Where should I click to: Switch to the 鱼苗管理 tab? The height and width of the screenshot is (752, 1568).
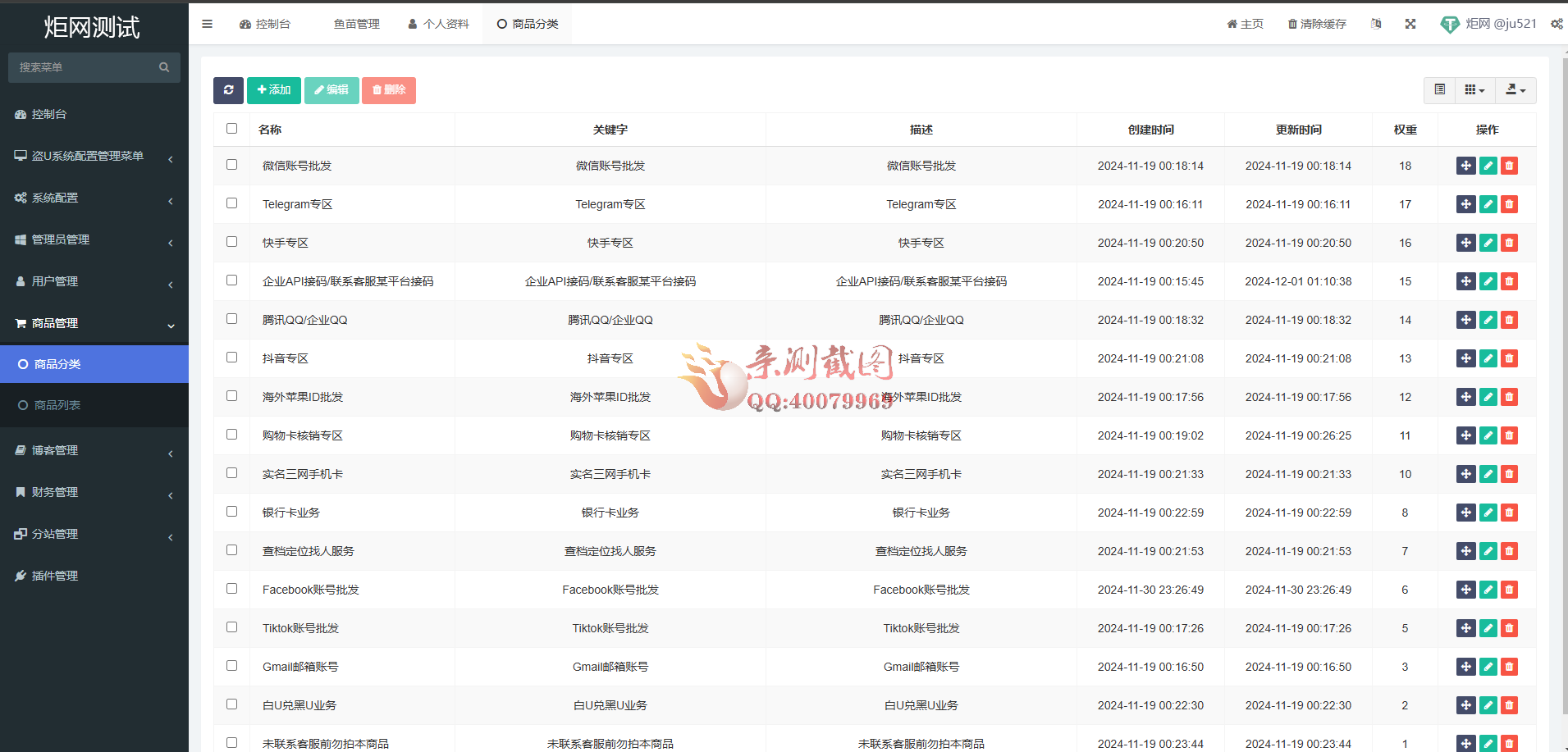(356, 24)
